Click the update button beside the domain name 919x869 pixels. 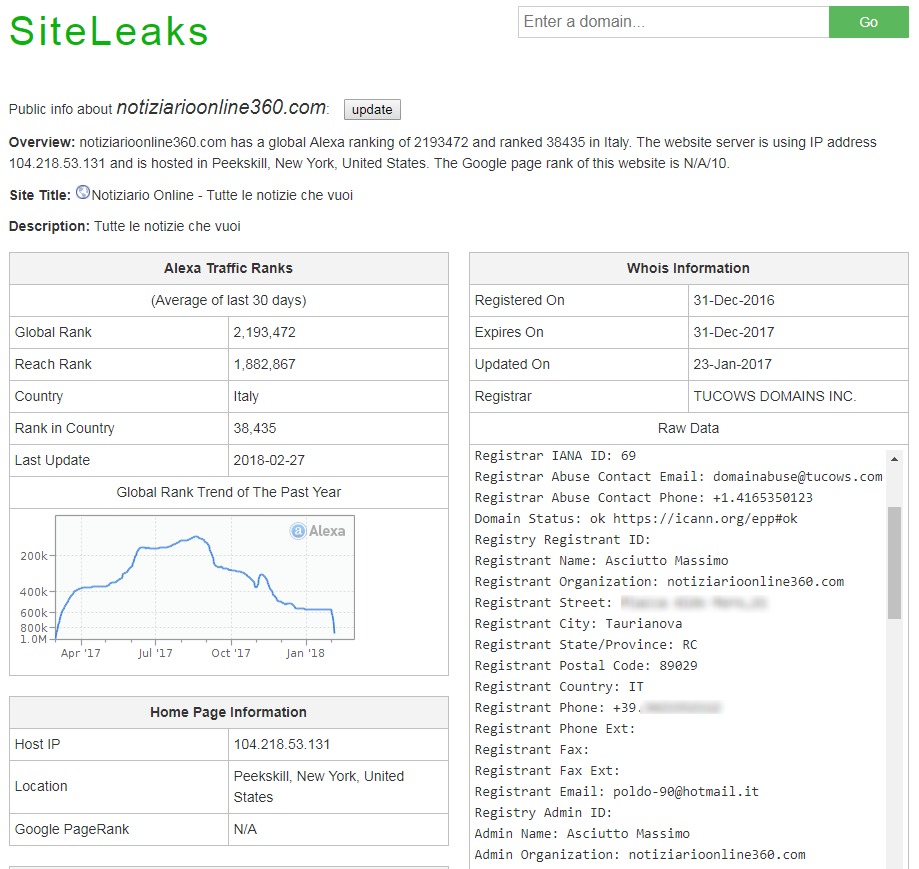(x=372, y=110)
